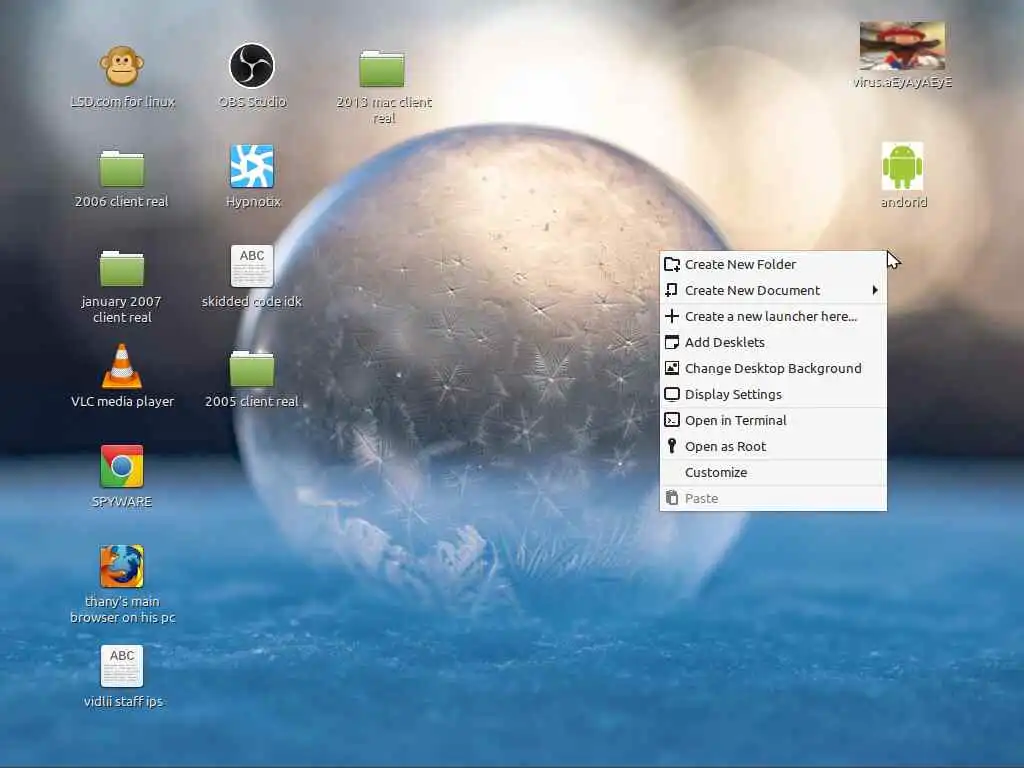Select the 2013 mac client real folder
Screen dimensions: 1024x768
pos(382,69)
